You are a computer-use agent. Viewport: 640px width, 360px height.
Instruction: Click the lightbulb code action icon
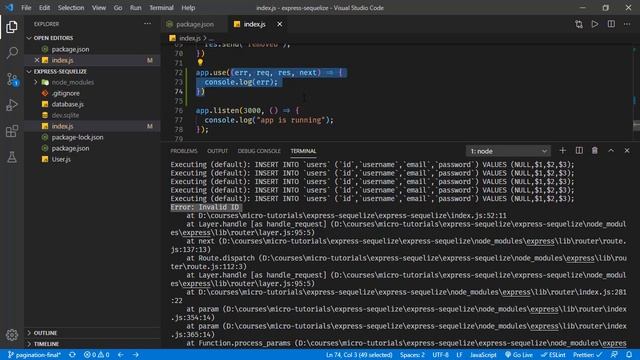[x=200, y=62]
